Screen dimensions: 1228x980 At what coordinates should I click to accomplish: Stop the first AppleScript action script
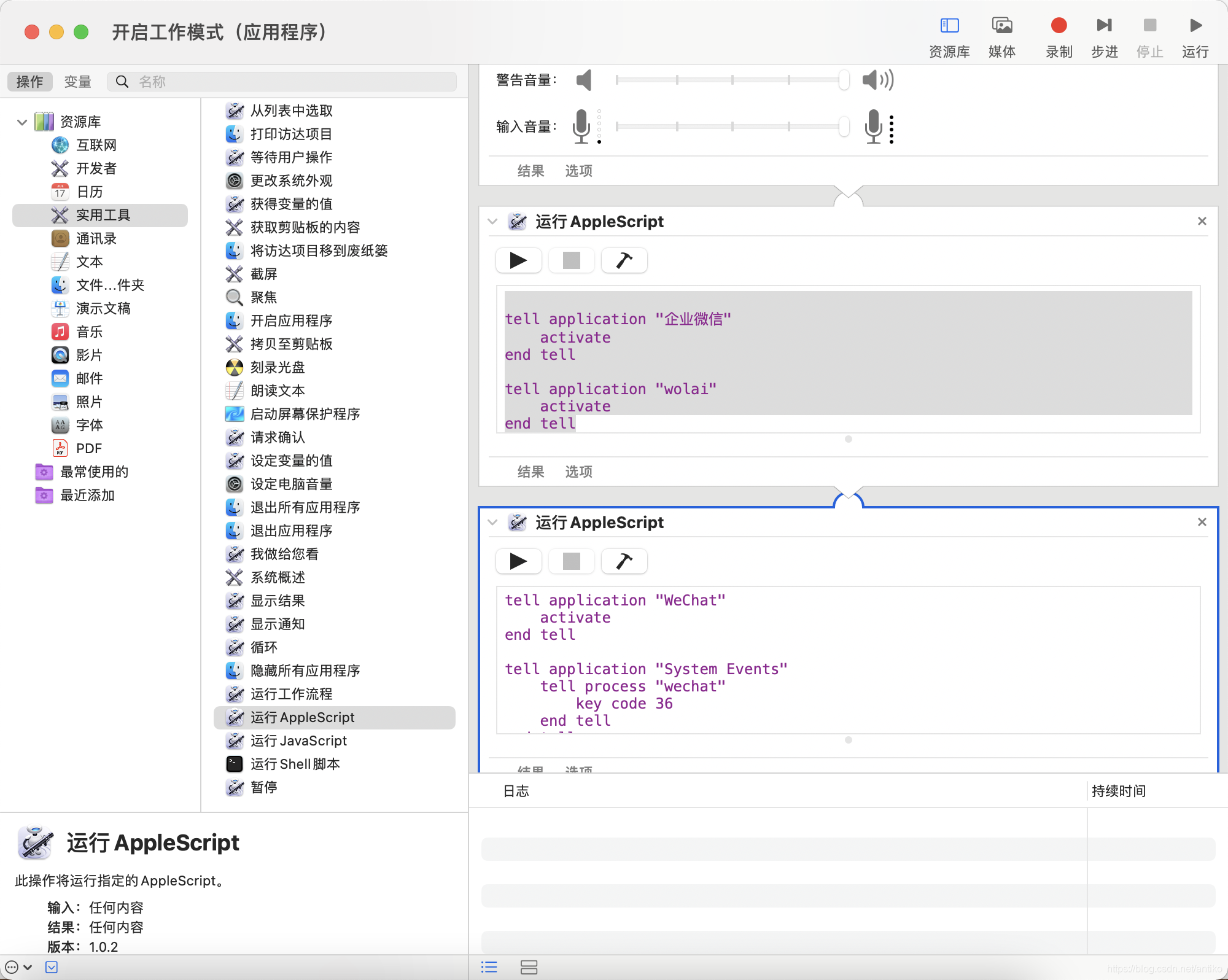572,260
